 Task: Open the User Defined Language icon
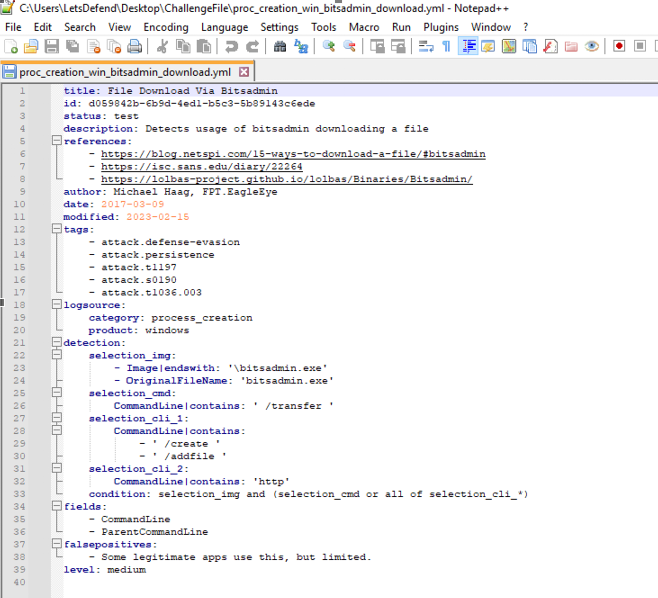point(488,46)
